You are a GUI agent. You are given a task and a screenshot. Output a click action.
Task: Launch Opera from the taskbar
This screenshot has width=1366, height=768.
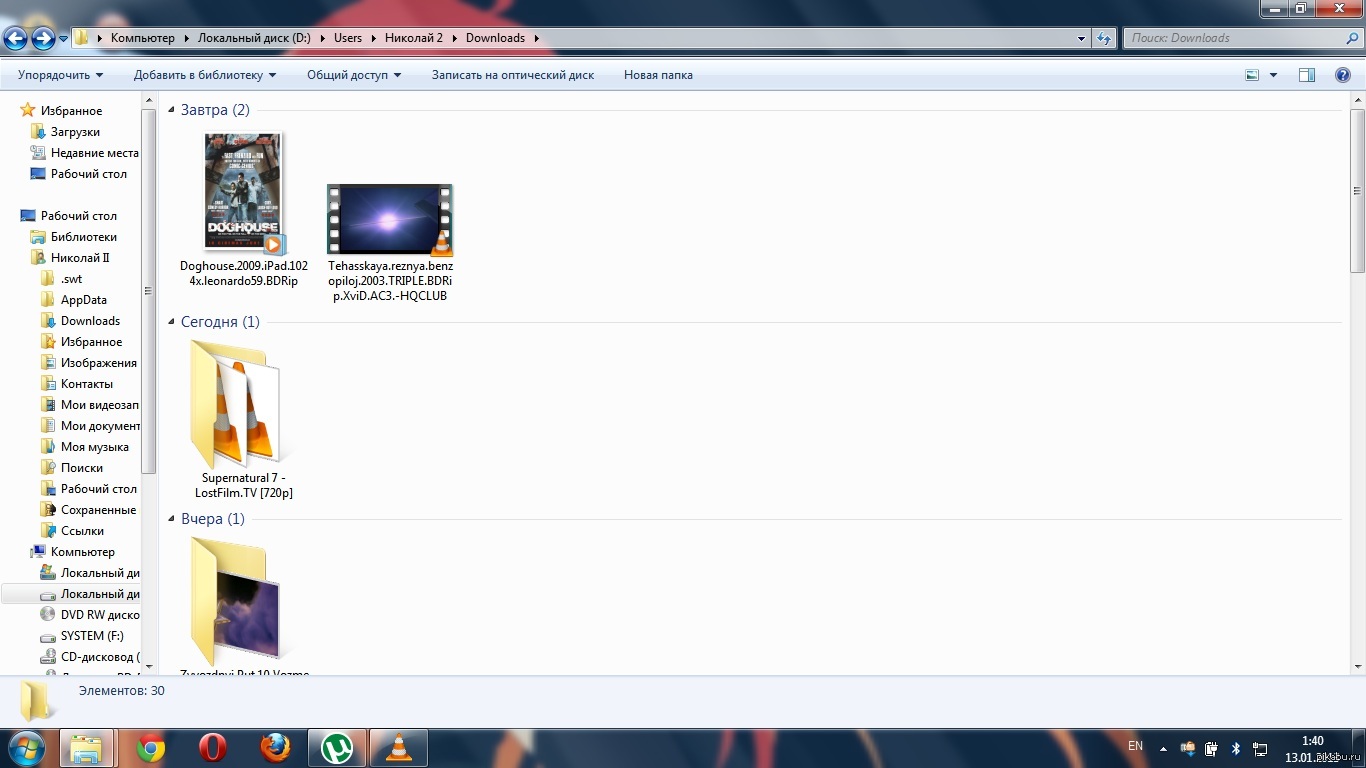point(212,748)
